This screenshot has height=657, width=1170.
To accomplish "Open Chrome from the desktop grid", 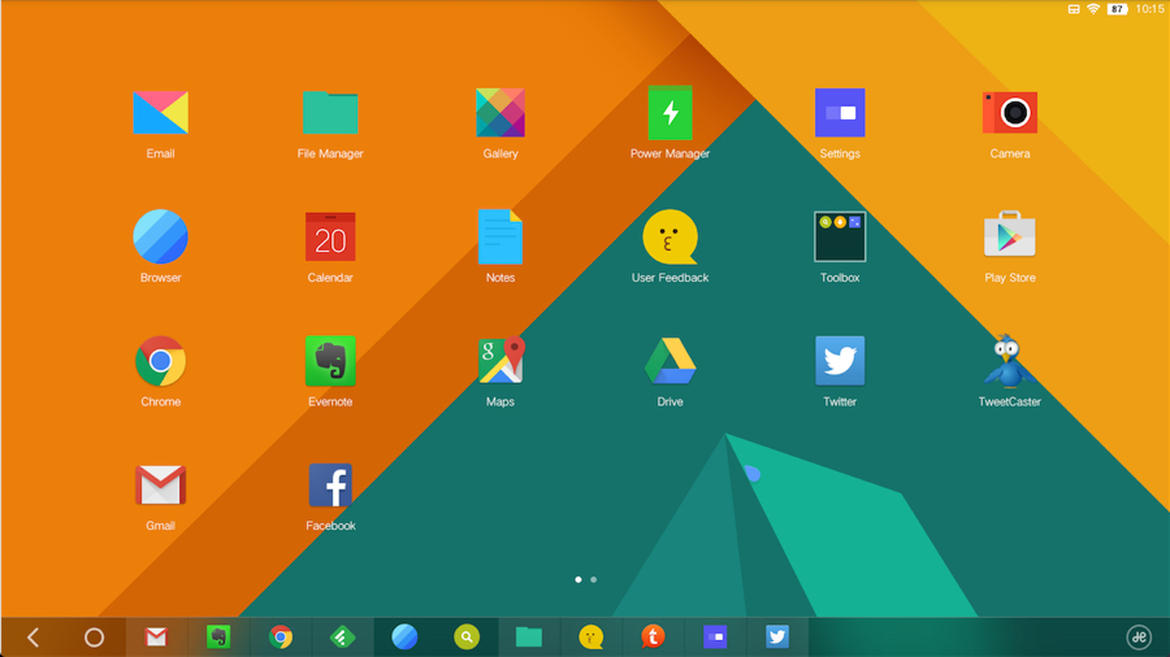I will coord(160,361).
